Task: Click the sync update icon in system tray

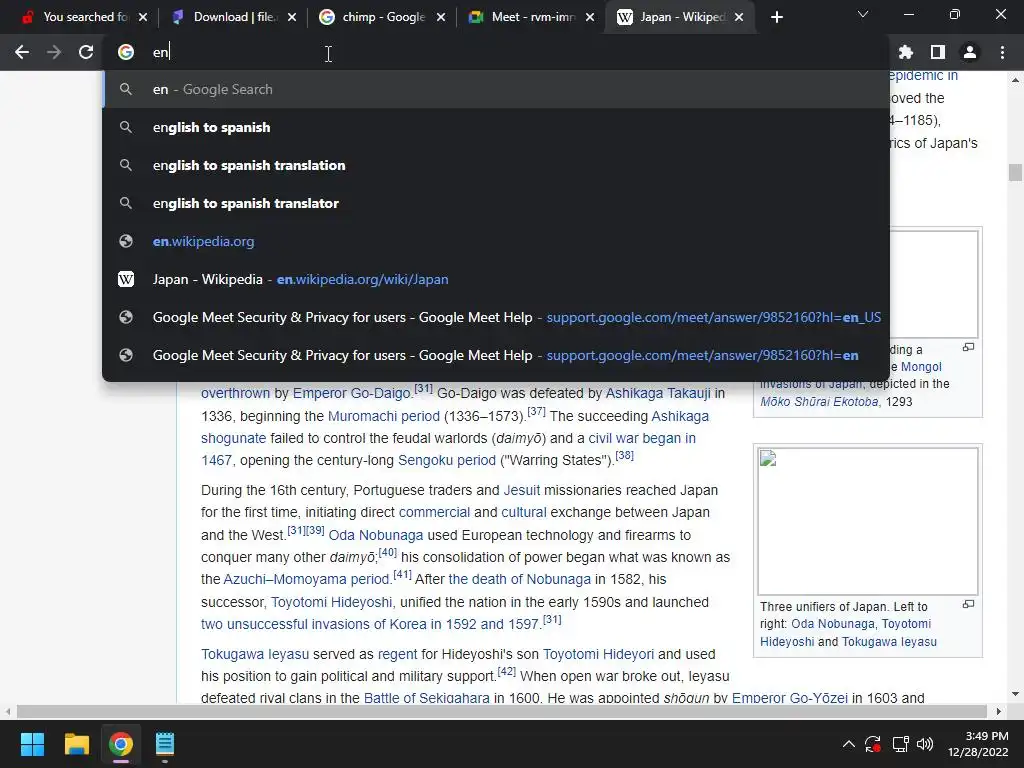Action: point(872,744)
